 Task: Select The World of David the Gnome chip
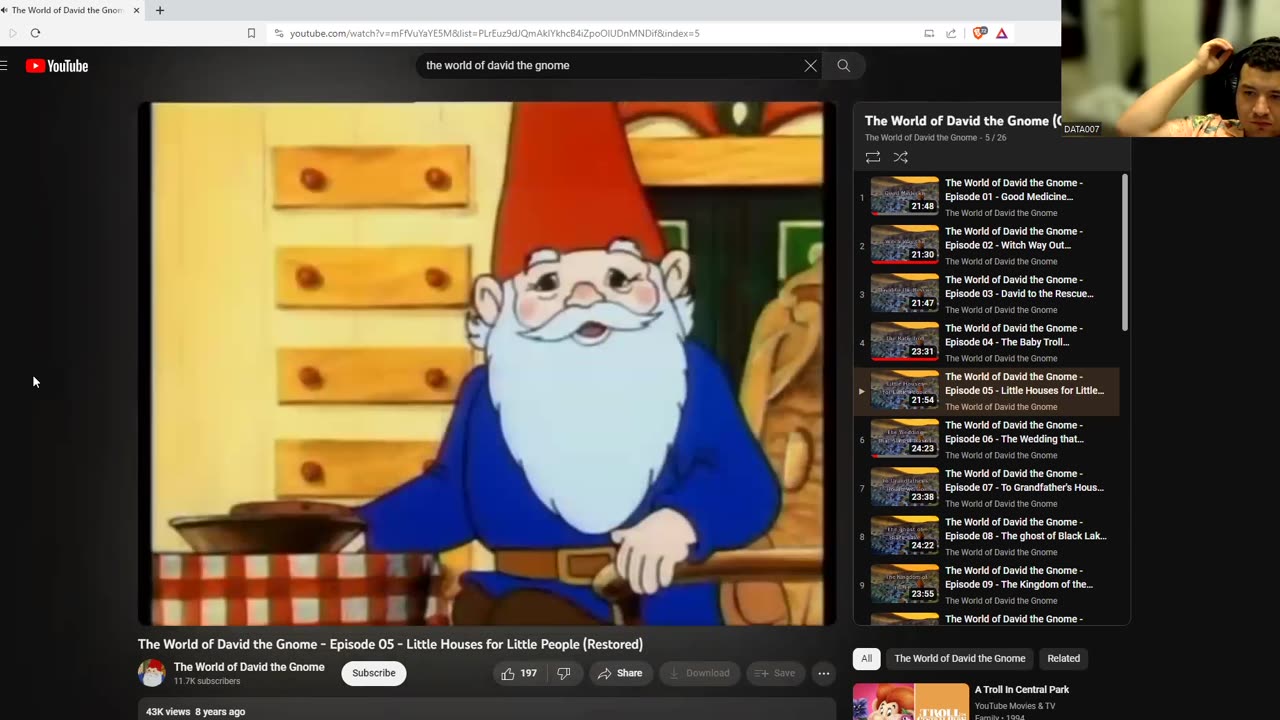tap(960, 658)
